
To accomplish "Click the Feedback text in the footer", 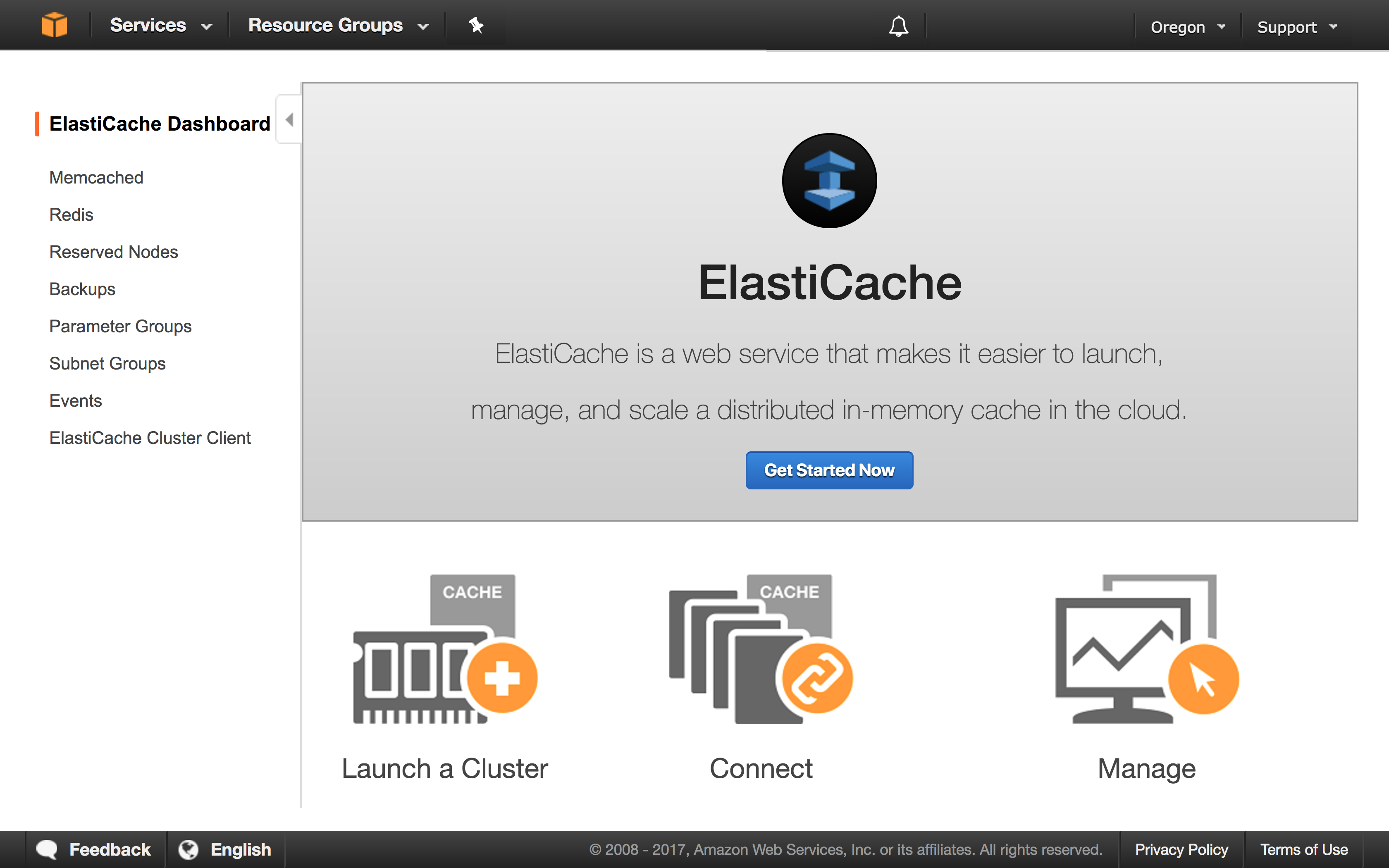I will pos(110,850).
